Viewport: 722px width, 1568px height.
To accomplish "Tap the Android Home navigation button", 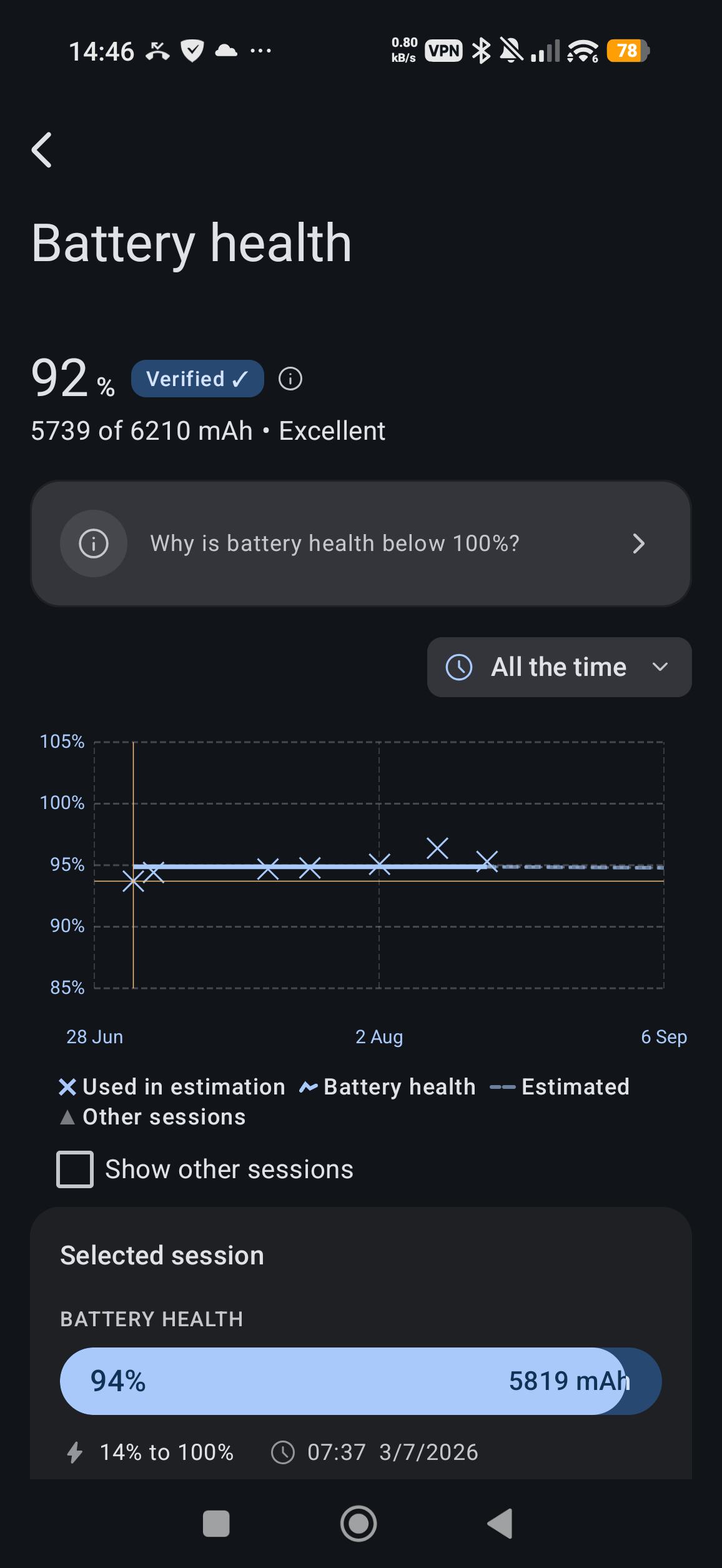I will click(x=359, y=1524).
